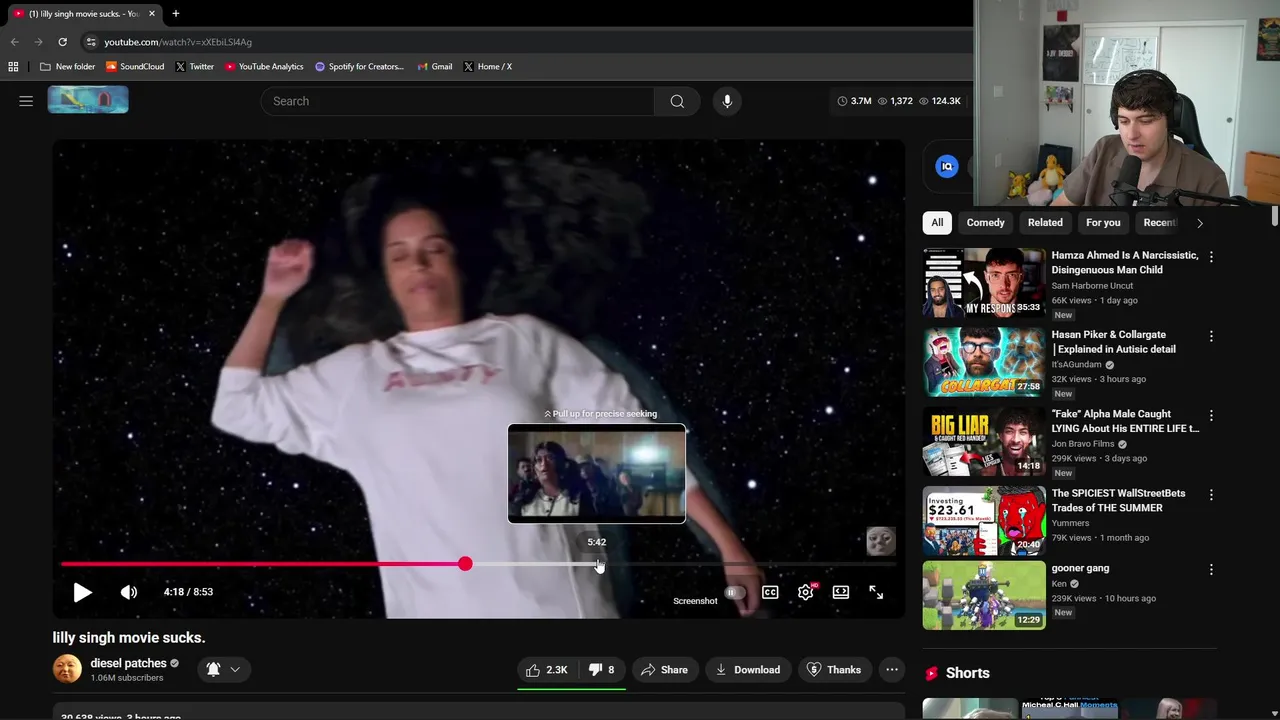View site information icon in address bar

point(91,42)
